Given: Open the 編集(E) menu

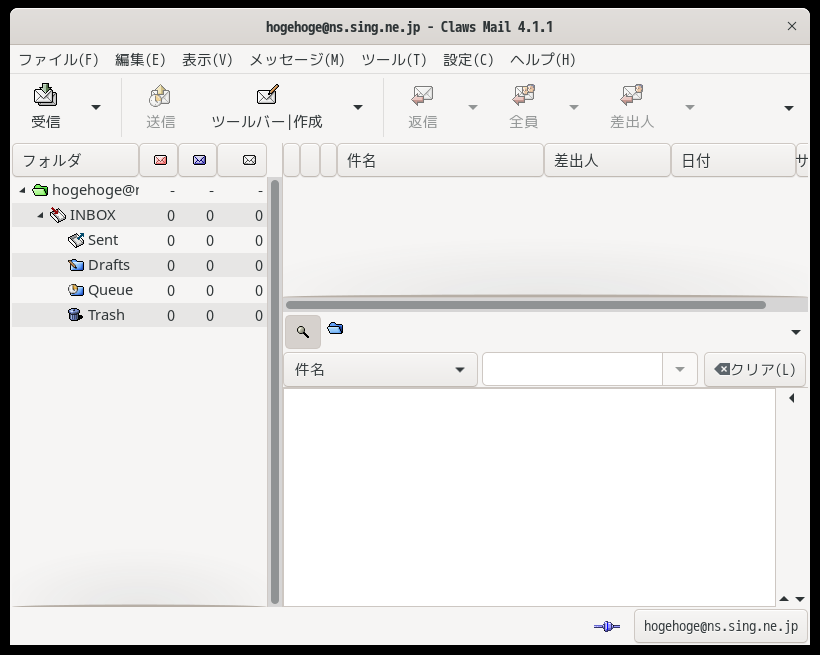Looking at the screenshot, I should pyautogui.click(x=140, y=60).
